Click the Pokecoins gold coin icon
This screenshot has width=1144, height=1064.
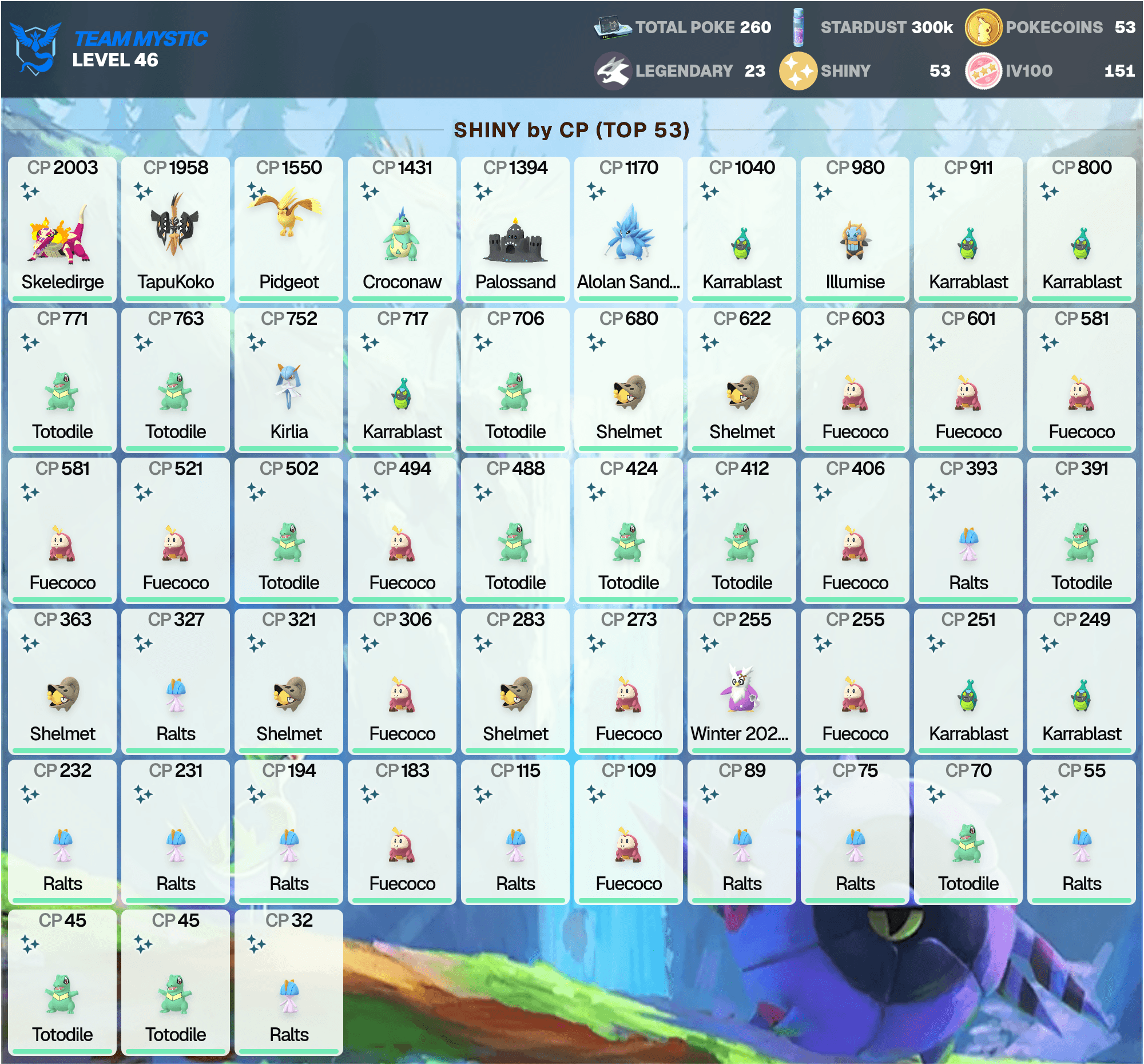[983, 27]
